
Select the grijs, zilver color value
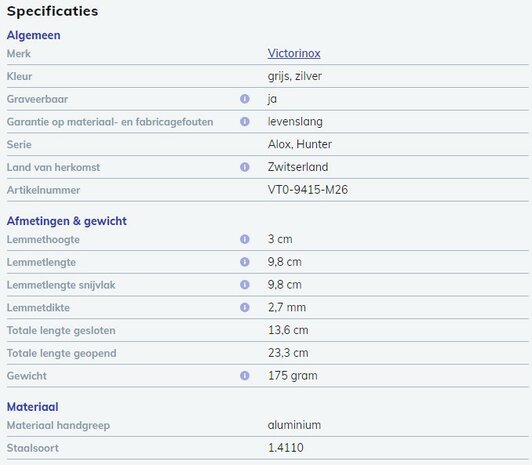tap(294, 76)
